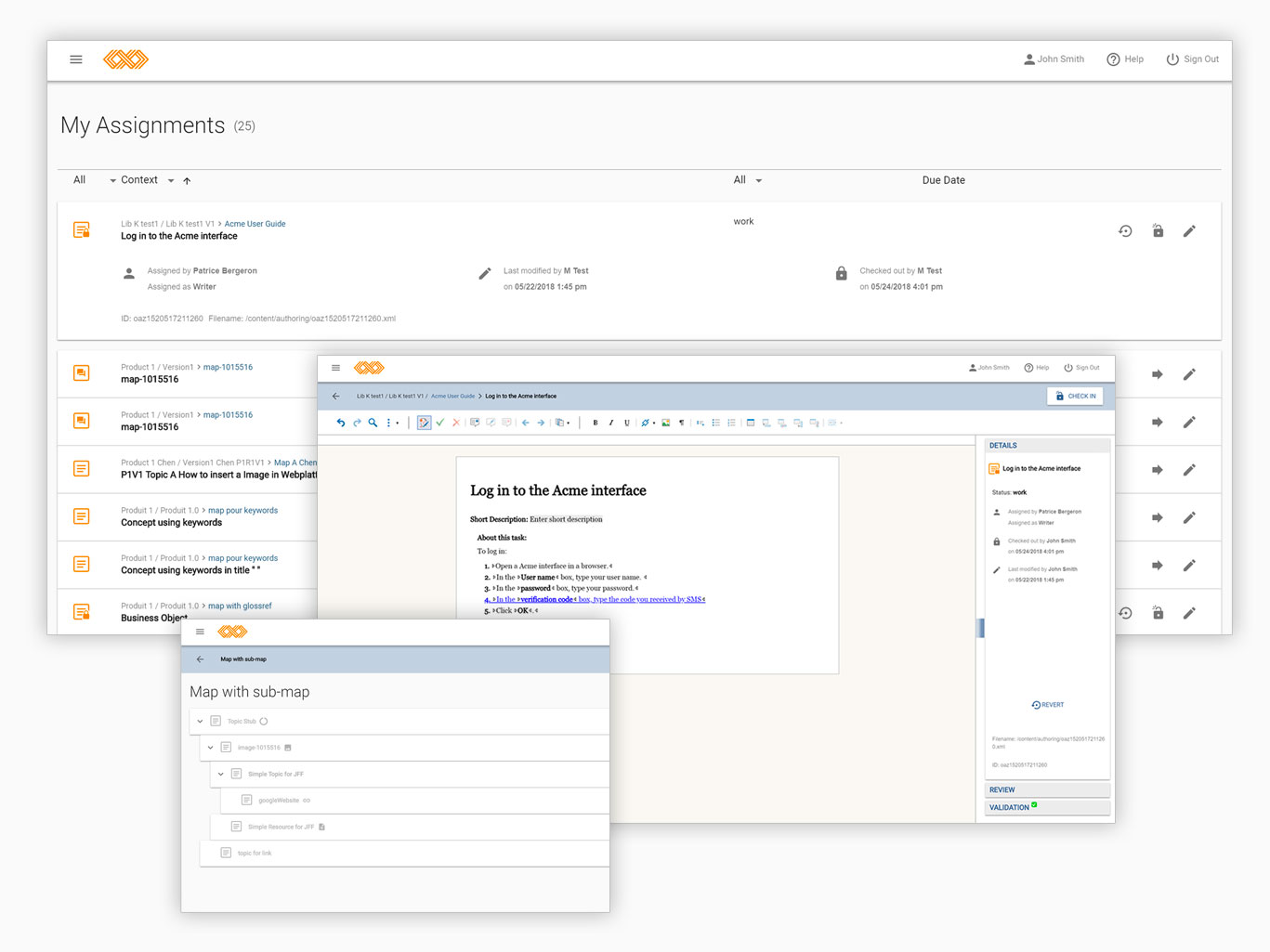Image resolution: width=1270 pixels, height=952 pixels.
Task: Open the VALIDATION panel tab in editor
Action: click(x=1047, y=808)
